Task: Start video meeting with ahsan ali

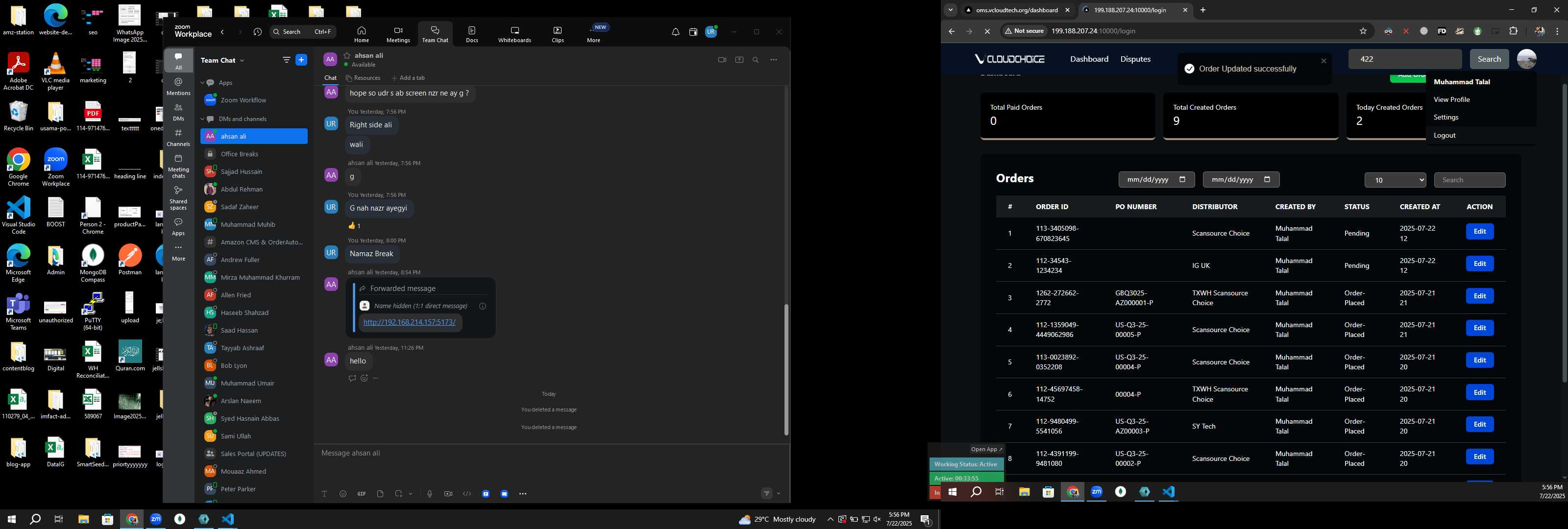Action: click(x=722, y=60)
